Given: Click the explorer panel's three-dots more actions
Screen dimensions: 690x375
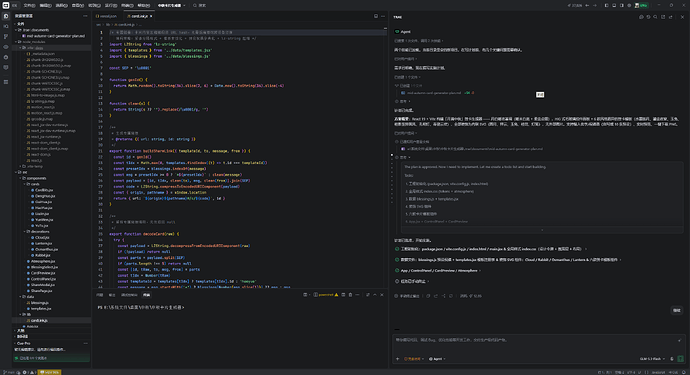Looking at the screenshot, I should coord(85,16).
